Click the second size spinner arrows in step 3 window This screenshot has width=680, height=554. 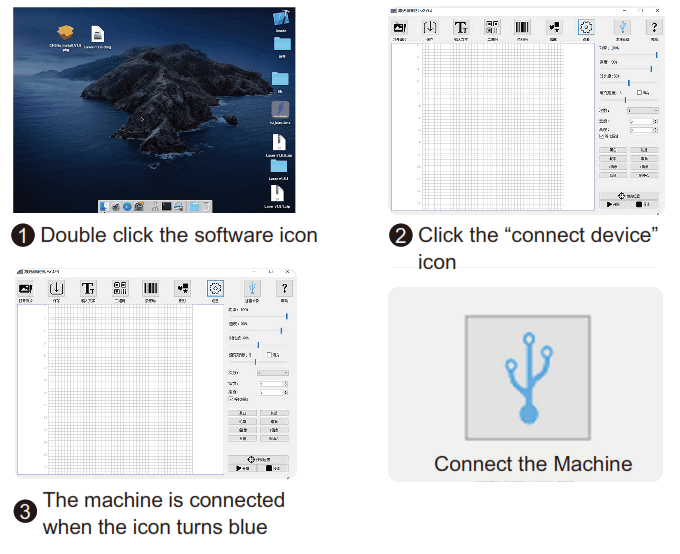(x=286, y=392)
